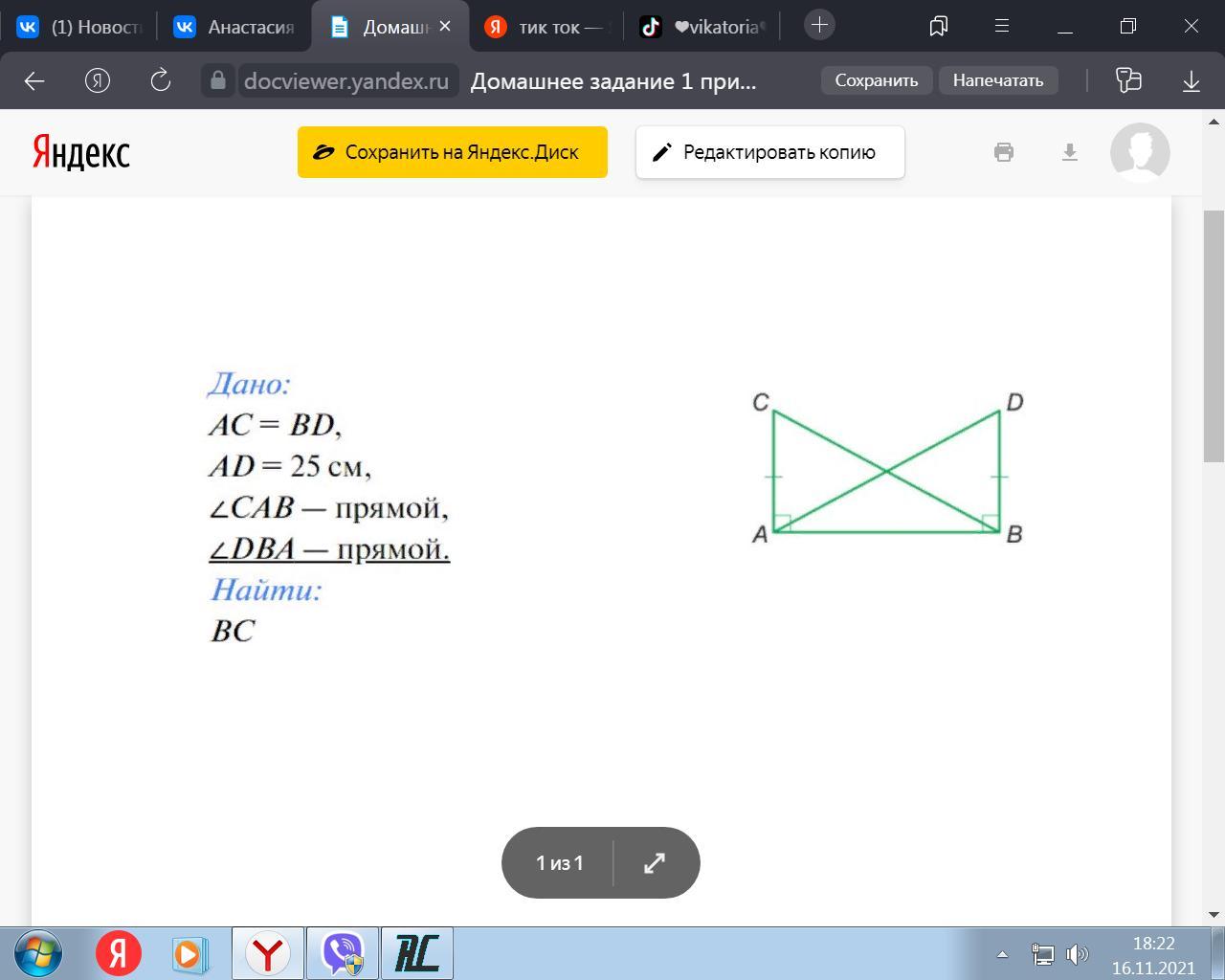Open Viber from the taskbar
This screenshot has width=1225, height=980.
point(343,954)
